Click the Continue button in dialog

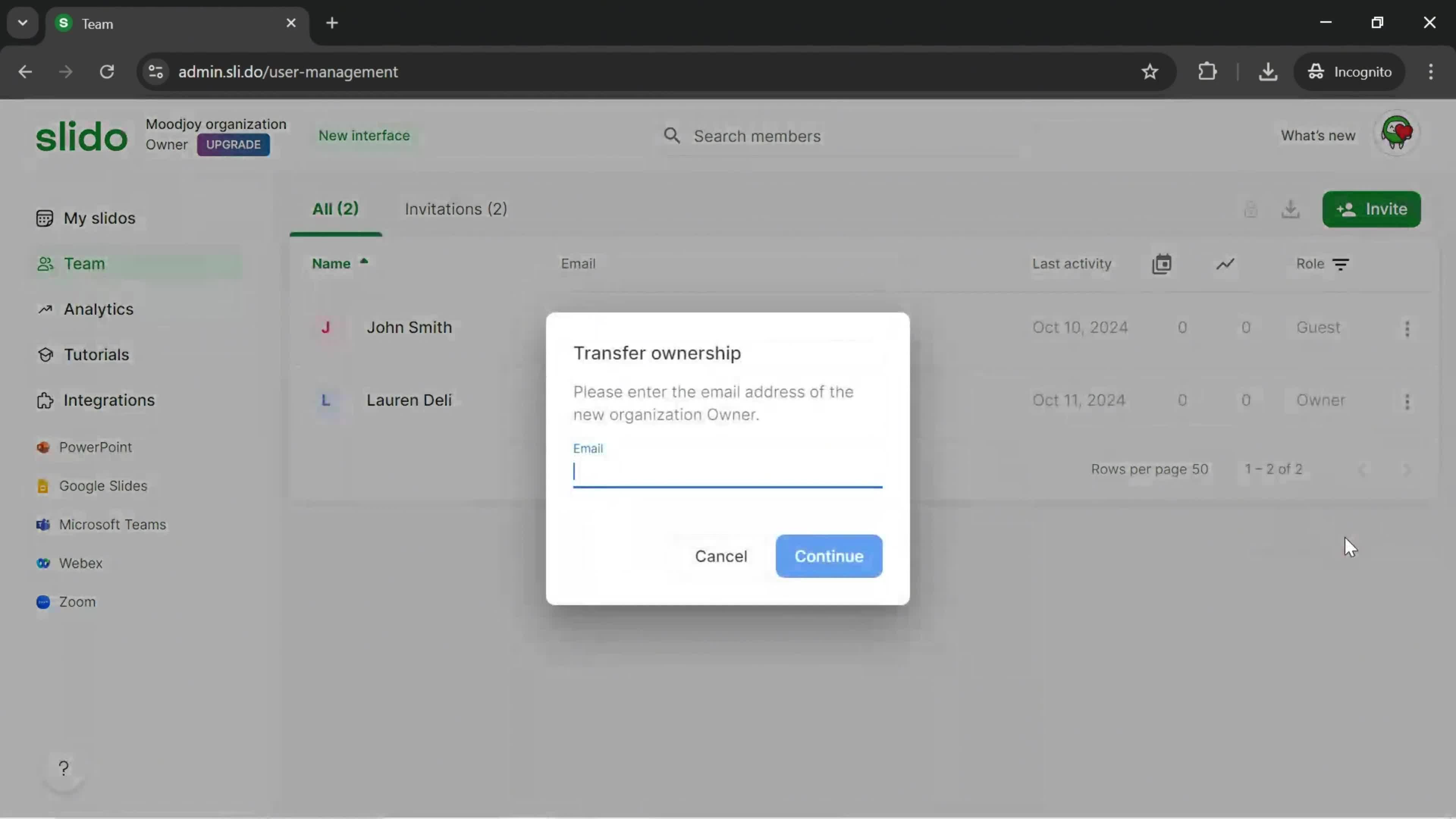point(829,556)
